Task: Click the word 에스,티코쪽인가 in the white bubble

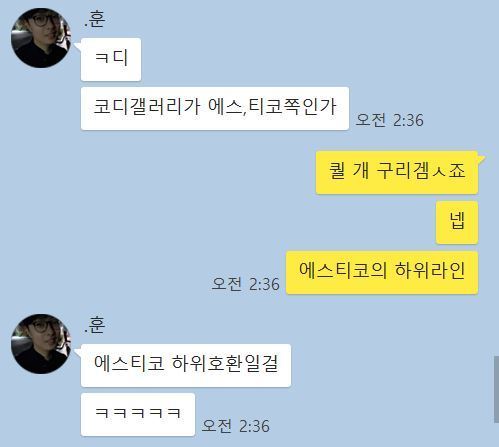Action: click(x=272, y=107)
